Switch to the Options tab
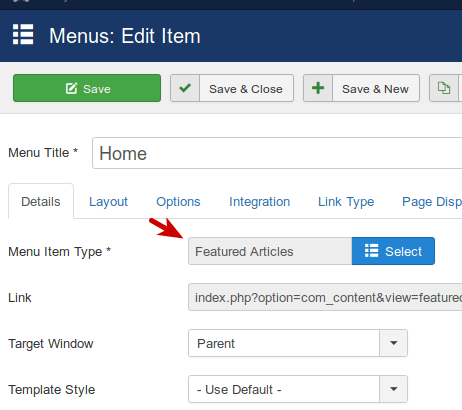 178,201
